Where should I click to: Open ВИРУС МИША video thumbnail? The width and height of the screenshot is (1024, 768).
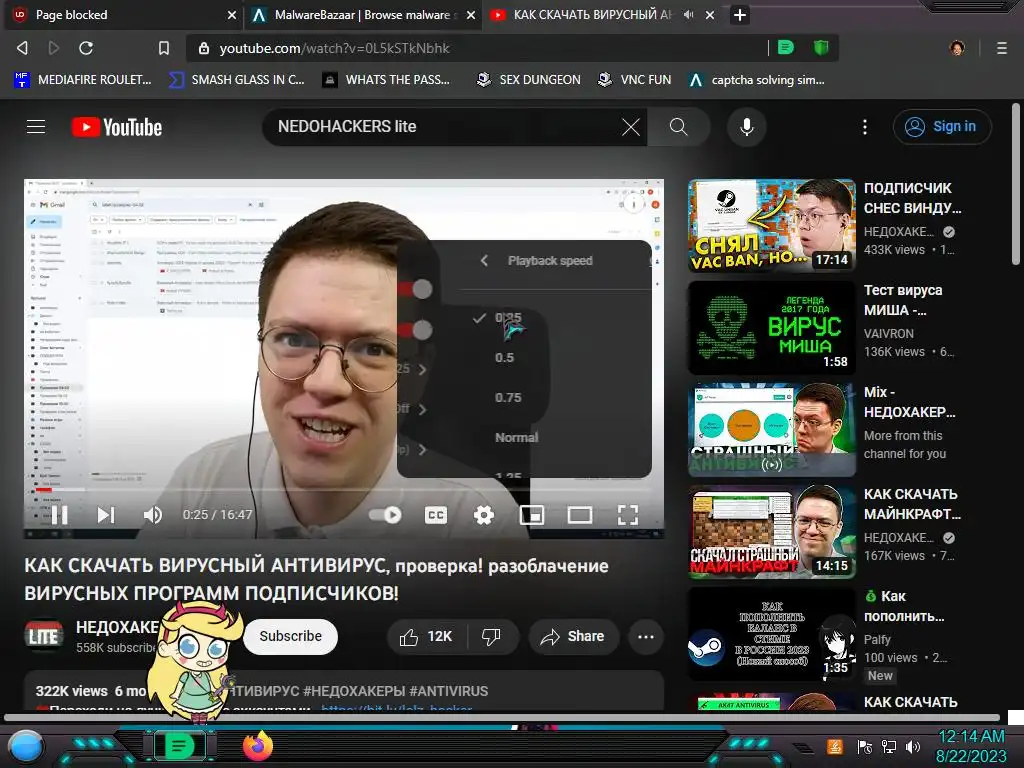(771, 328)
